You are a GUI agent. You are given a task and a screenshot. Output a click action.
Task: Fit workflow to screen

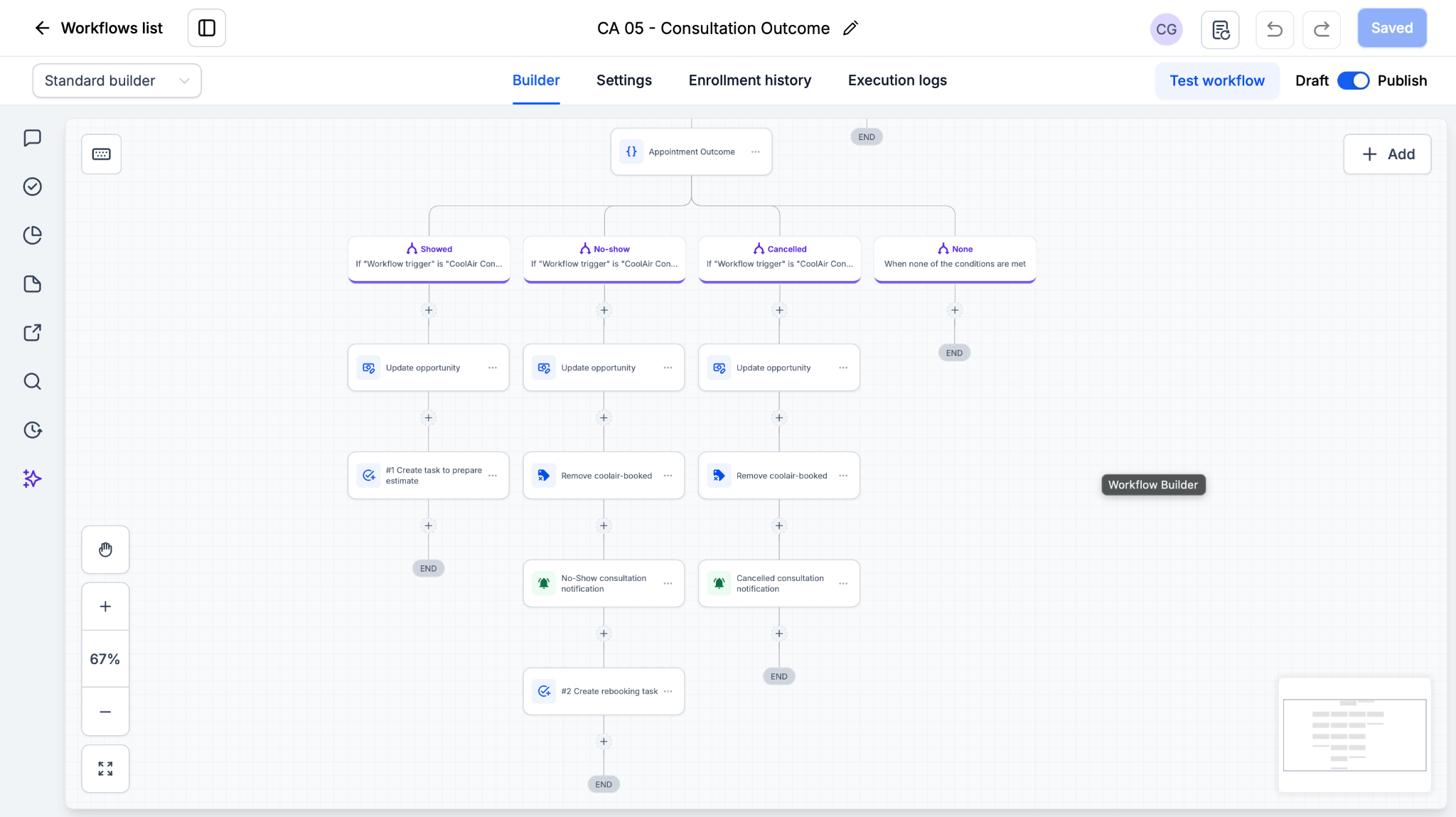point(105,769)
